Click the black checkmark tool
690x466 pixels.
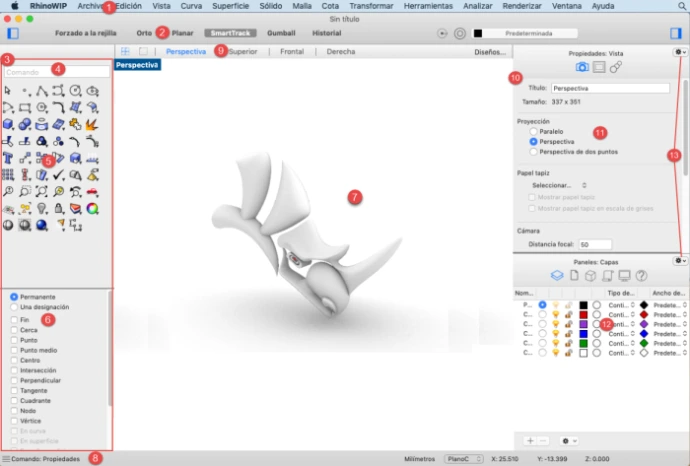59,175
